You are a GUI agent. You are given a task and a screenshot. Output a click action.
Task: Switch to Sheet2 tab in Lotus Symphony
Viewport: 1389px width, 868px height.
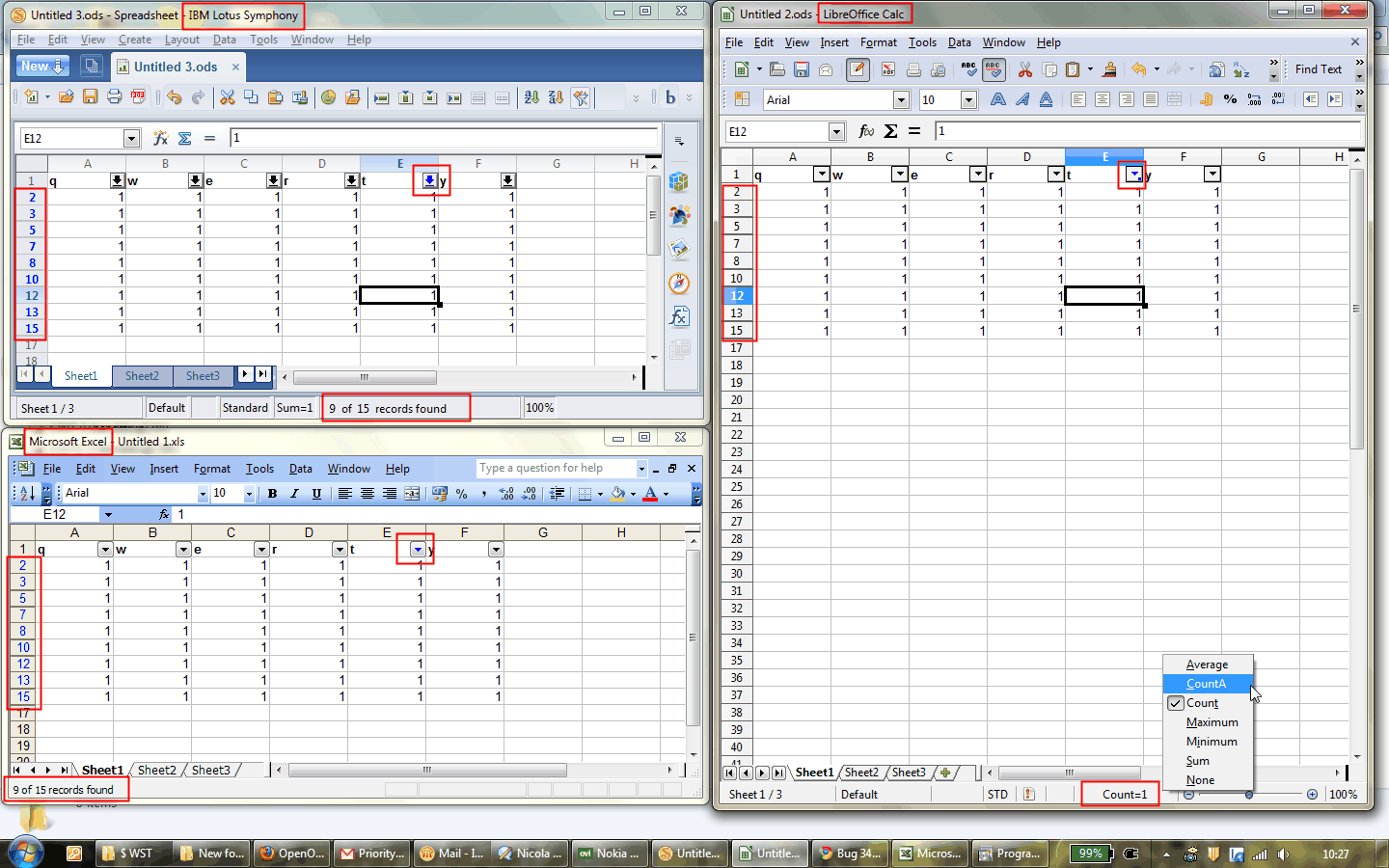142,376
